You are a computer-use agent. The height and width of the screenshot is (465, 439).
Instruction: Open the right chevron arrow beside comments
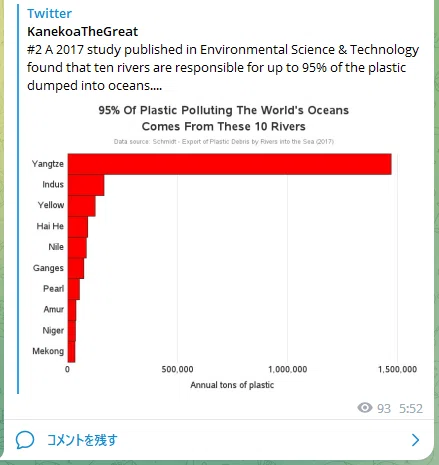point(415,440)
